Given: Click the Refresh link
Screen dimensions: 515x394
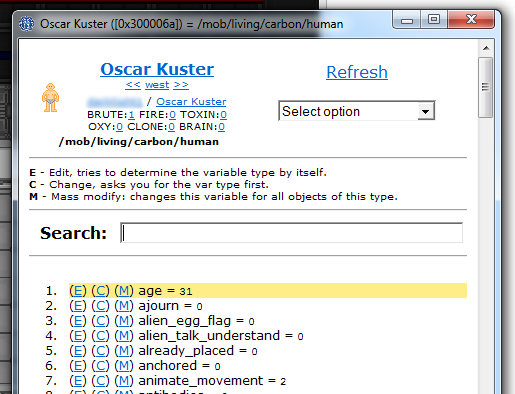Looking at the screenshot, I should pos(357,72).
